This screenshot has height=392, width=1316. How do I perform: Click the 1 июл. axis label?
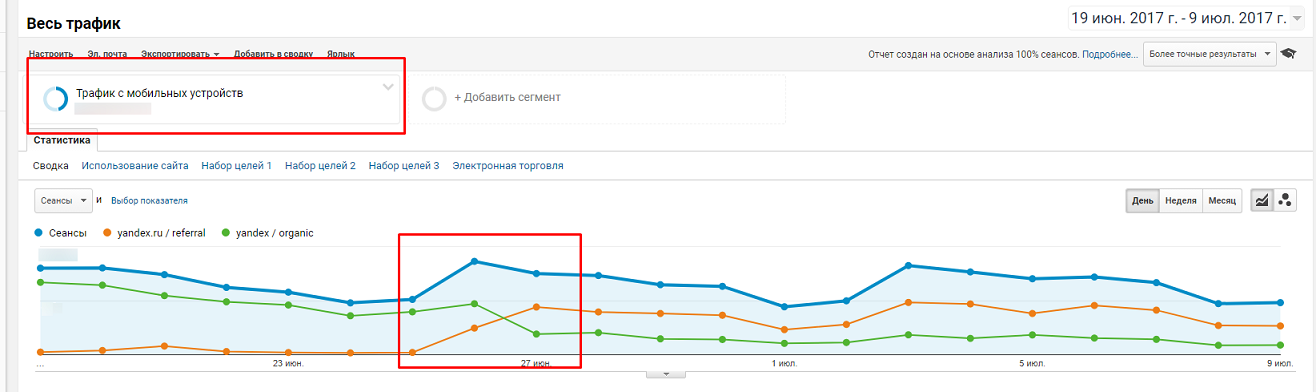click(785, 364)
